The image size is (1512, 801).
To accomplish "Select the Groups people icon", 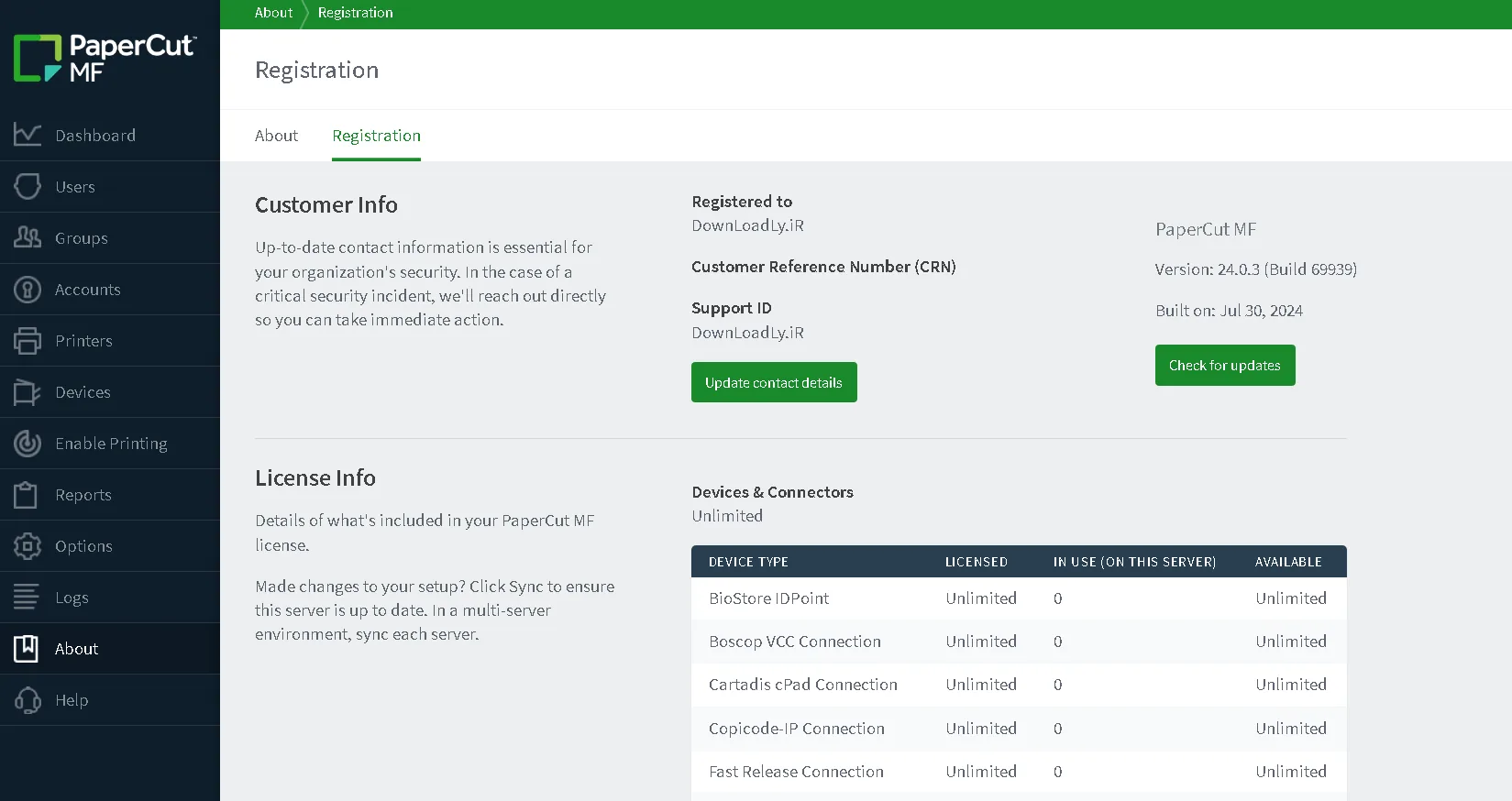I will pos(28,237).
